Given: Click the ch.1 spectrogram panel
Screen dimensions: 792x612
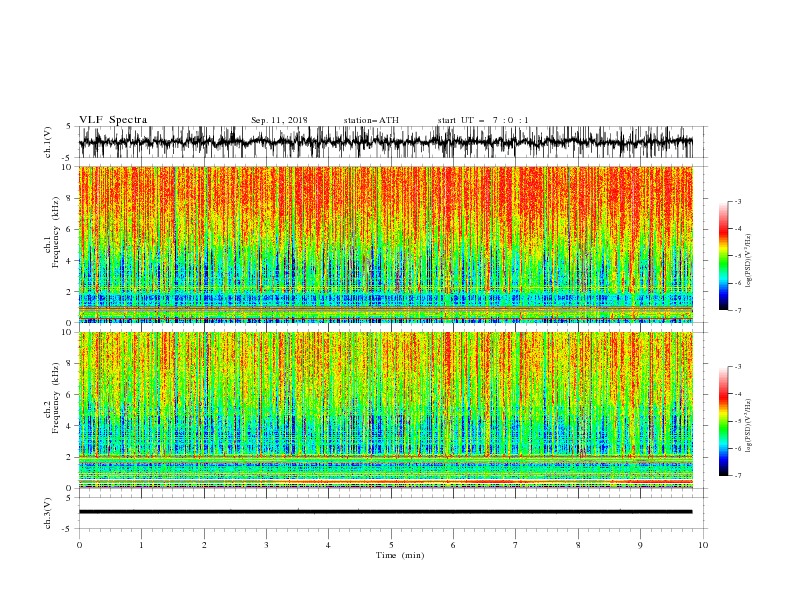Looking at the screenshot, I should (x=385, y=244).
